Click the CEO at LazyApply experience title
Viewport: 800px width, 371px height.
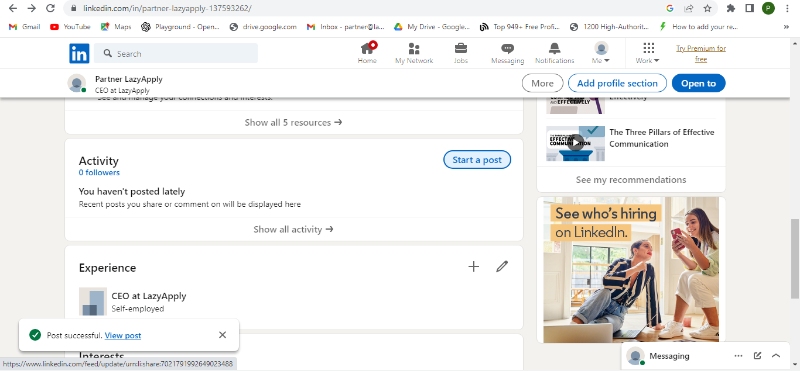[149, 296]
